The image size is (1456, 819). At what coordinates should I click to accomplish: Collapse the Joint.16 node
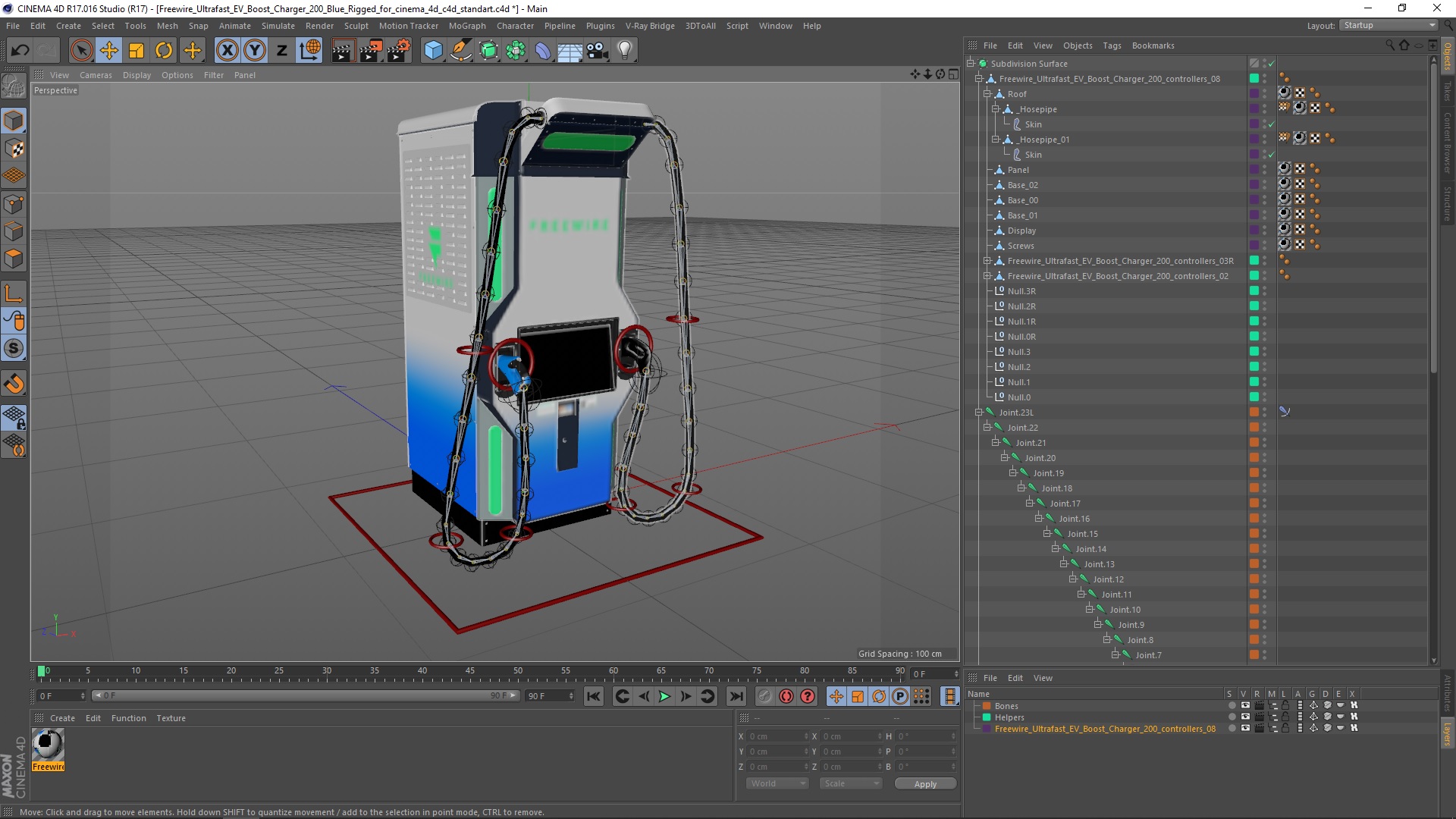(x=1038, y=519)
